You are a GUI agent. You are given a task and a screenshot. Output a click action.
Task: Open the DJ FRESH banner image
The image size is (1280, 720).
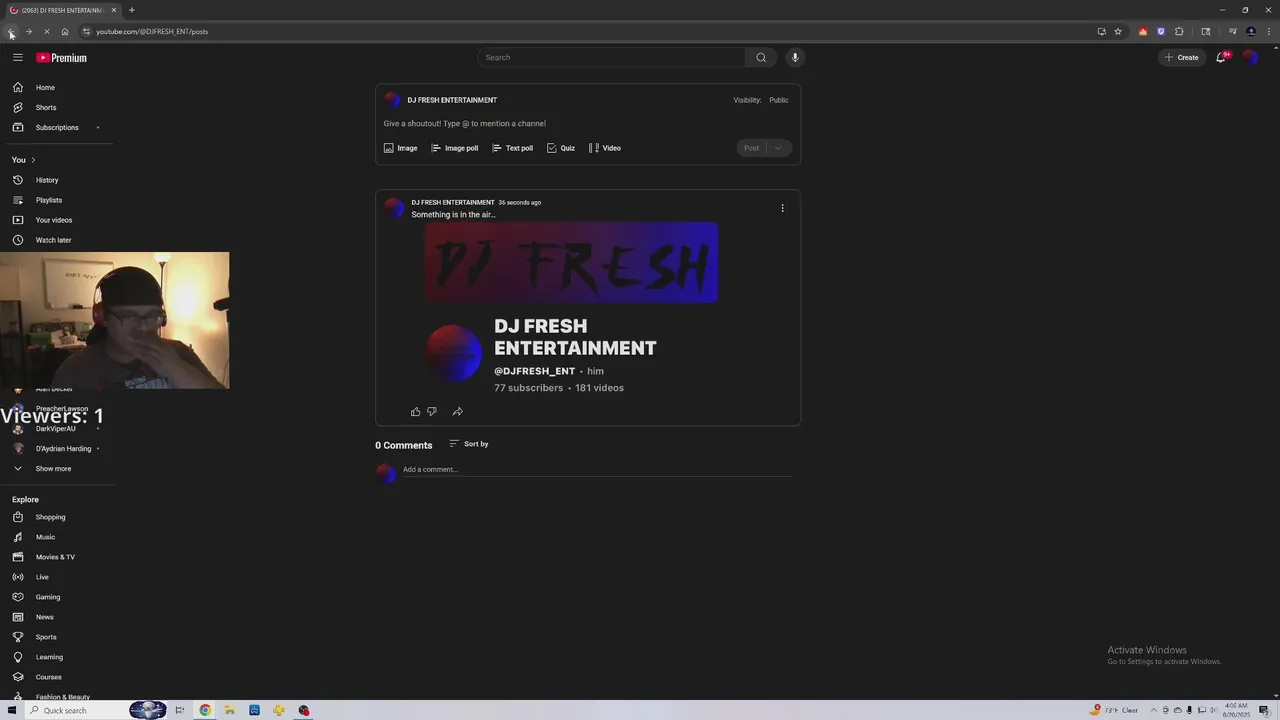pos(571,262)
